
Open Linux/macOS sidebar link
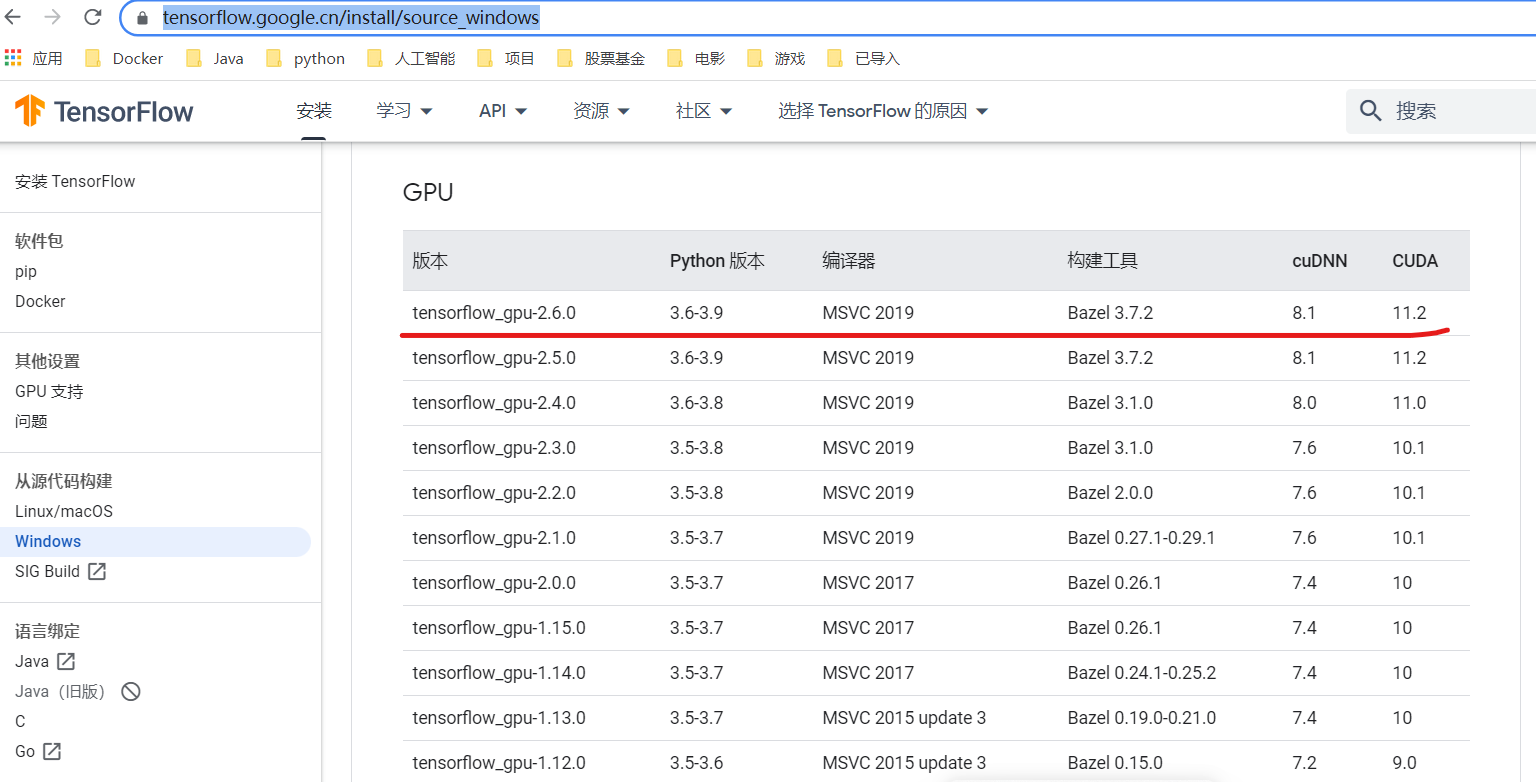point(64,511)
